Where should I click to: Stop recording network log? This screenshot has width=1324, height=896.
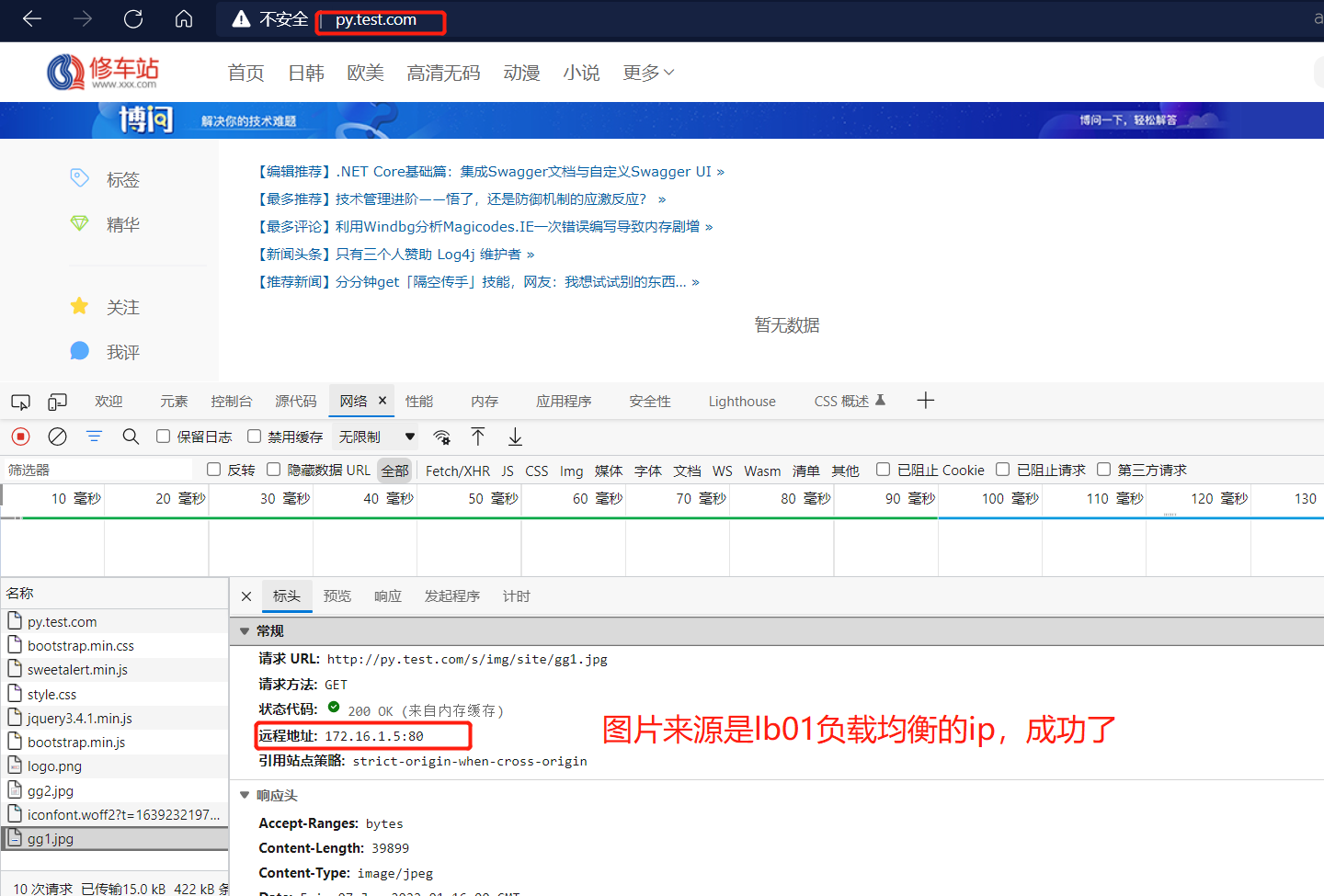pos(20,437)
